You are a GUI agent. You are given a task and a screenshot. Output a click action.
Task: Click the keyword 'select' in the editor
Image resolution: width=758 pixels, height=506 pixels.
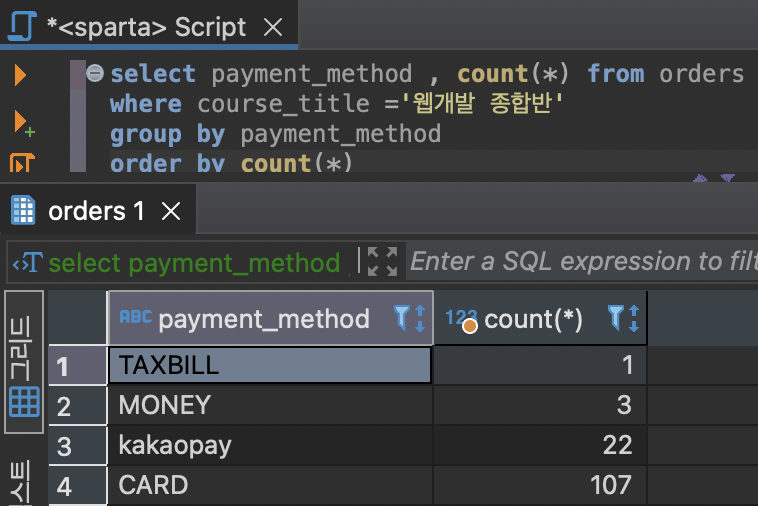[153, 74]
